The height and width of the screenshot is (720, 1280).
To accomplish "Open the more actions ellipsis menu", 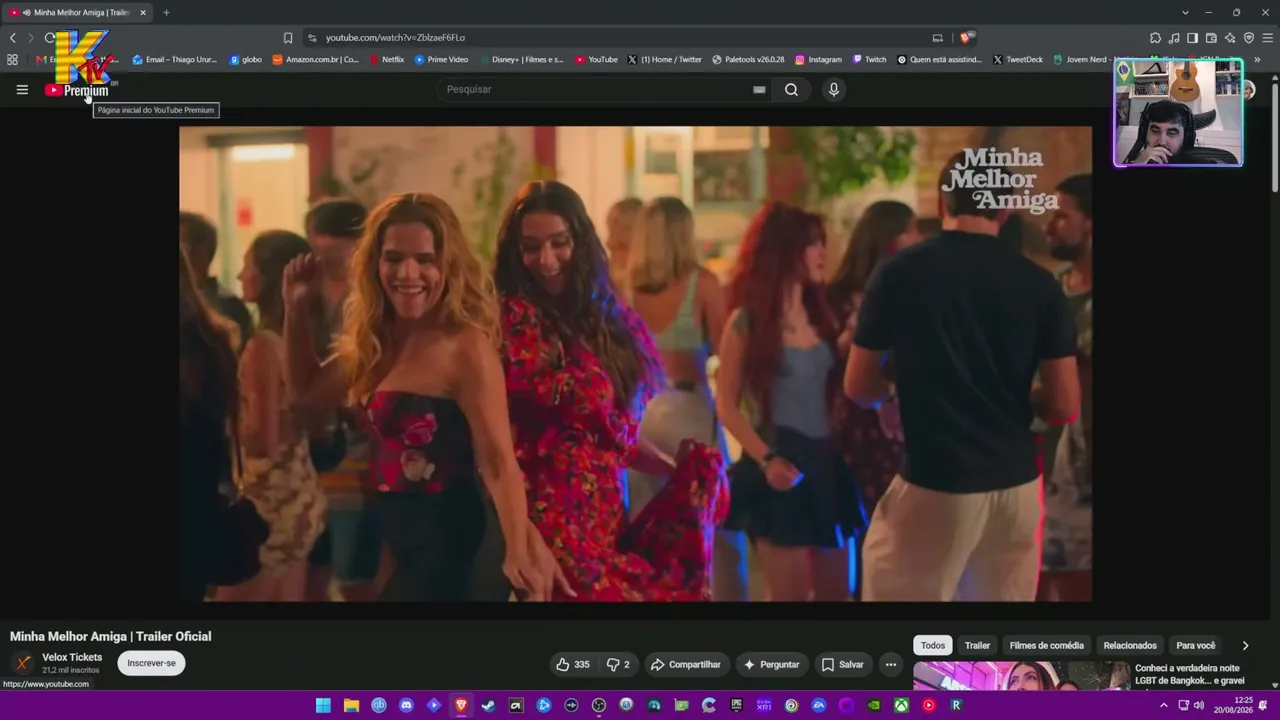I will pos(890,664).
